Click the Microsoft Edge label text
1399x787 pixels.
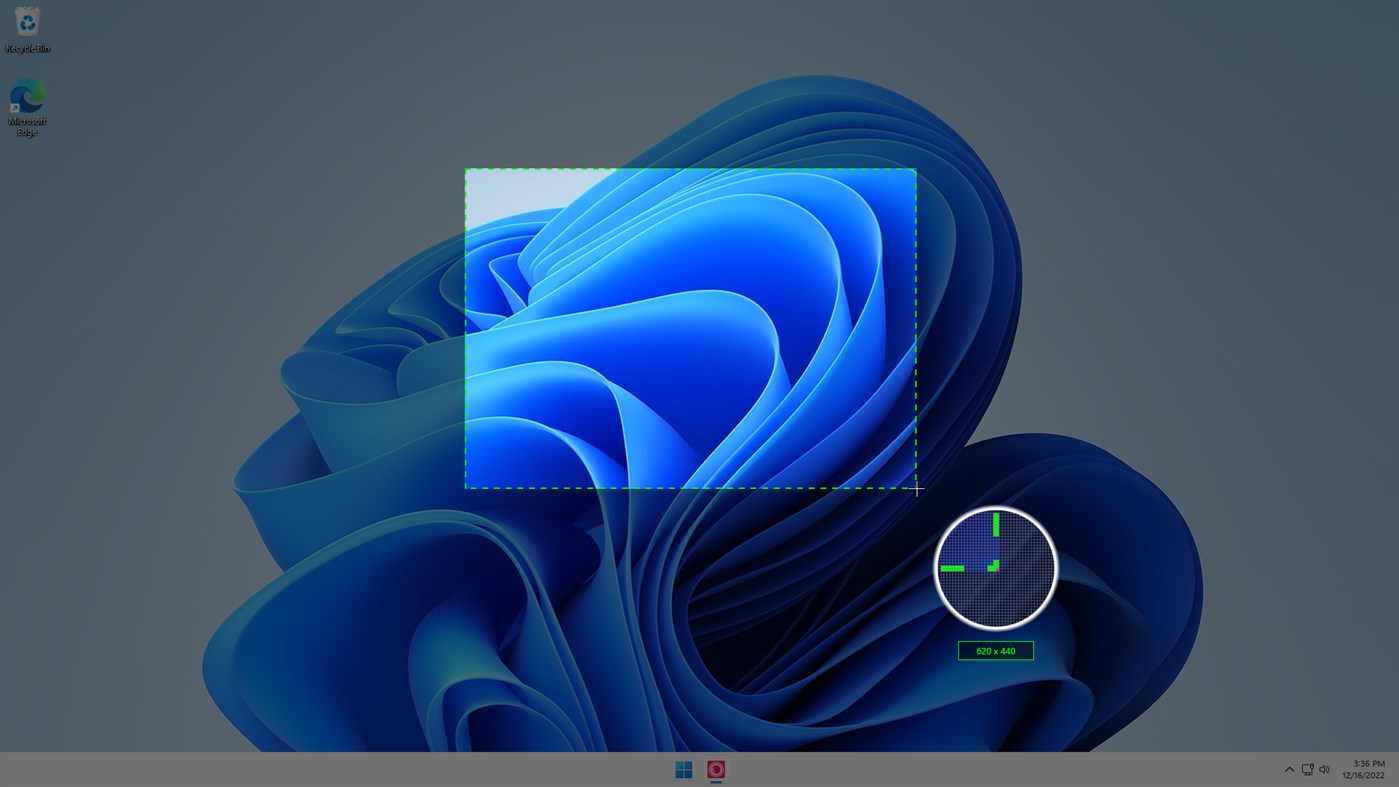click(26, 125)
